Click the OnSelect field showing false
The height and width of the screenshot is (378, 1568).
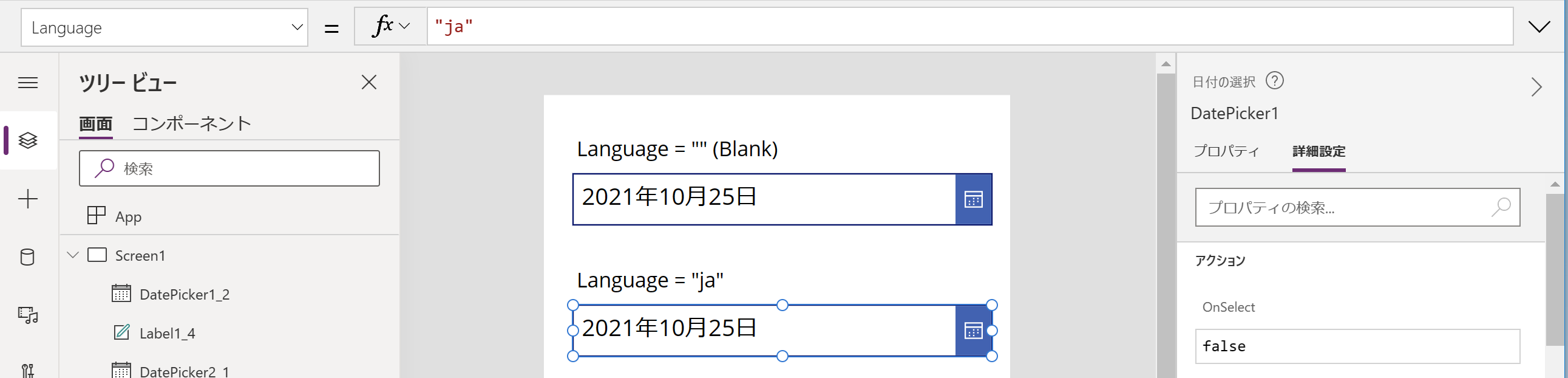click(x=1357, y=346)
